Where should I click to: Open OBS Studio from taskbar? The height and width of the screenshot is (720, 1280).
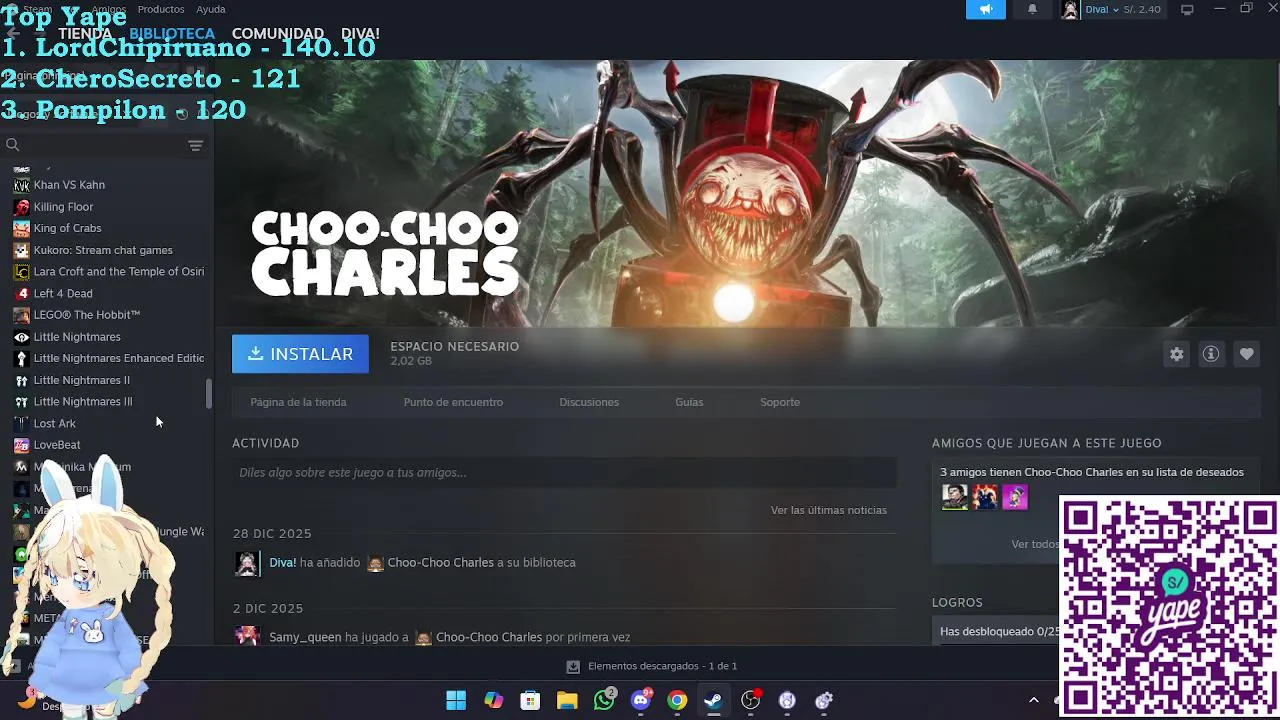pyautogui.click(x=750, y=700)
